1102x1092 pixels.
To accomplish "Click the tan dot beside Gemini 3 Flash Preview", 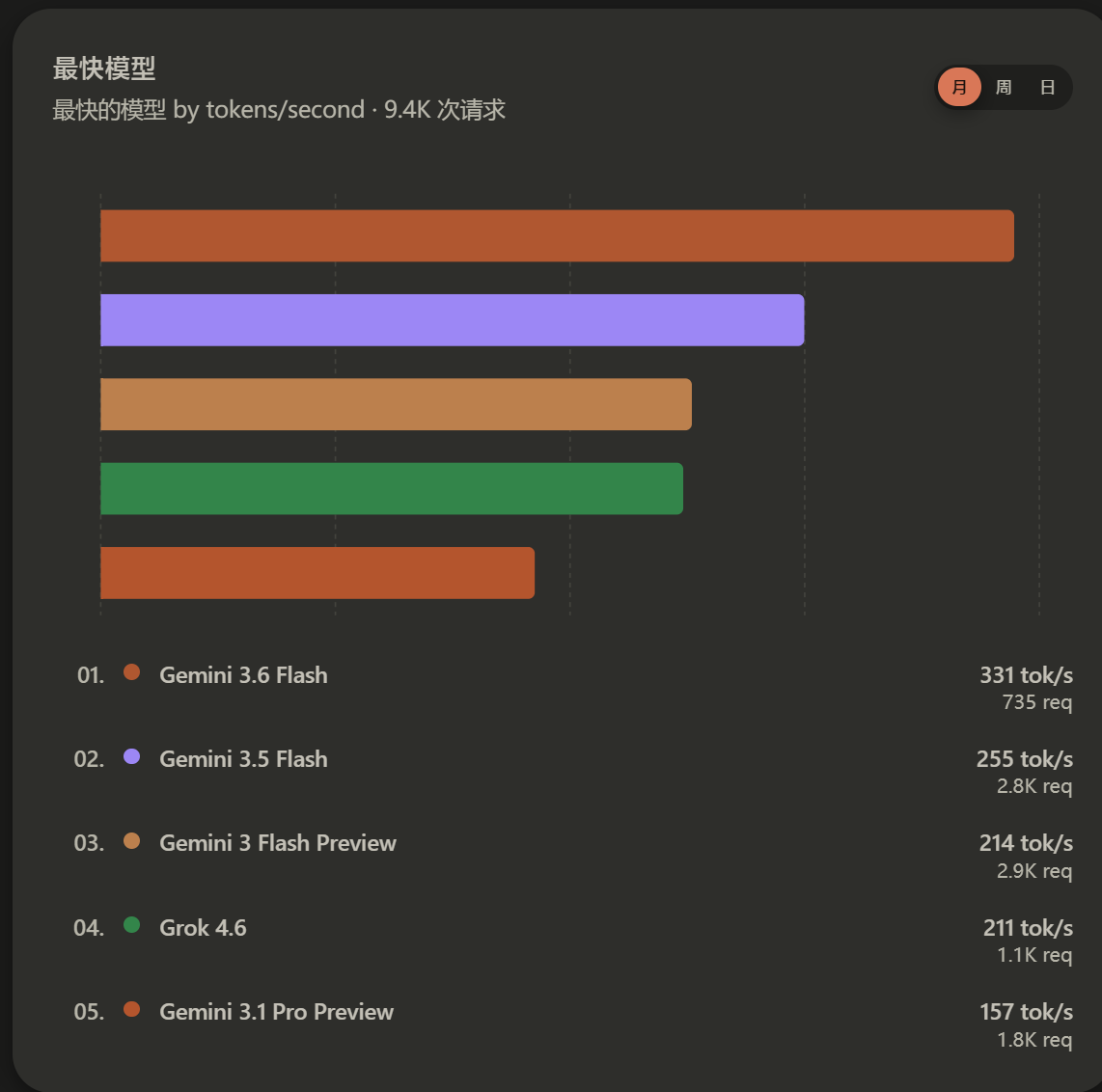I will 131,840.
